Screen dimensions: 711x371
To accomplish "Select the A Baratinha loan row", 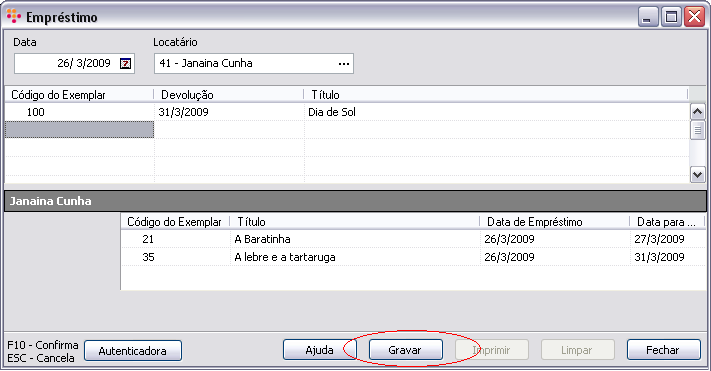I will 414,239.
